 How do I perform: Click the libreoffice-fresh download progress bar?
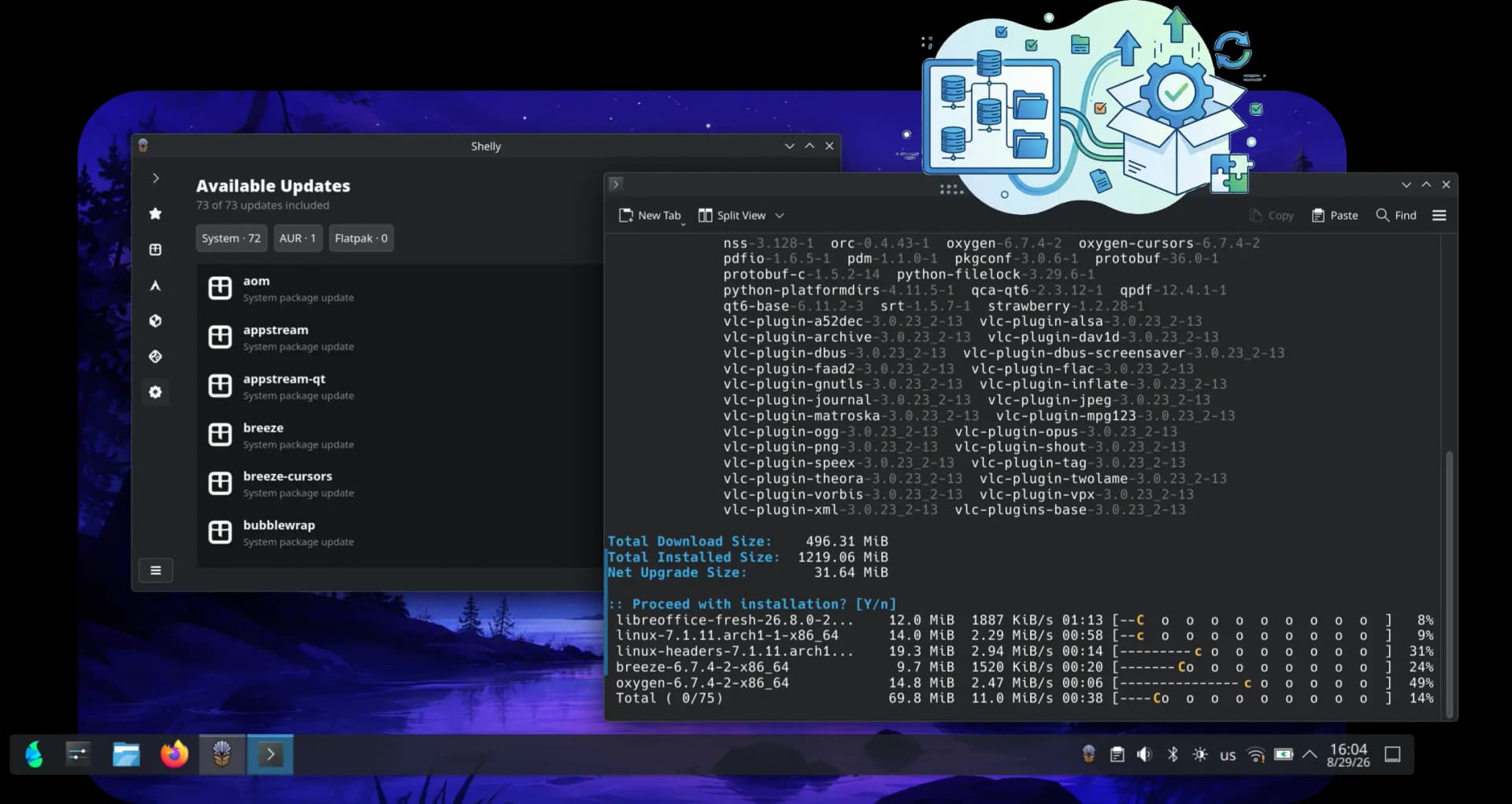click(x=1252, y=620)
